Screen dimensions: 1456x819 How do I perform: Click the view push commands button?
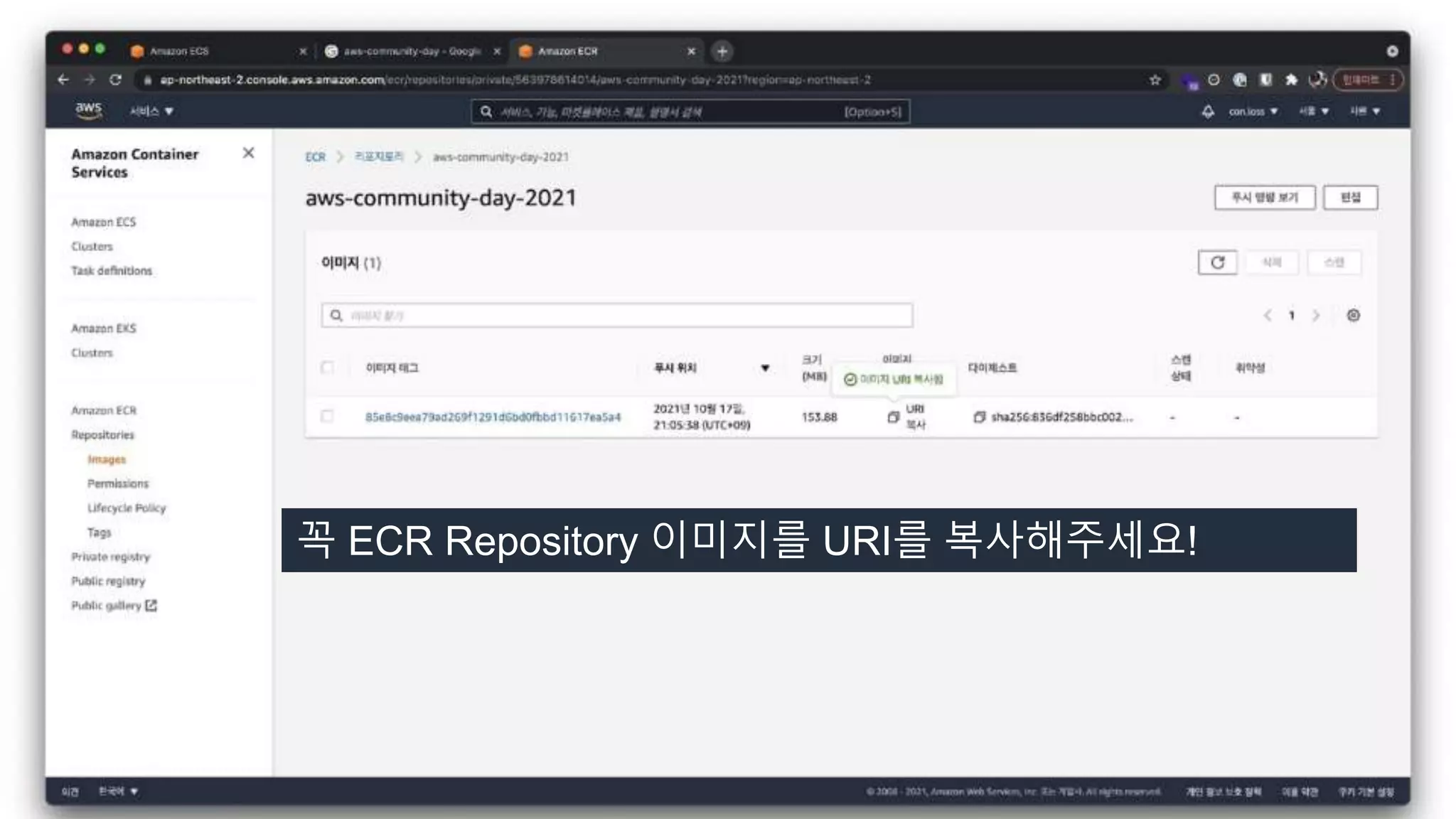1265,198
